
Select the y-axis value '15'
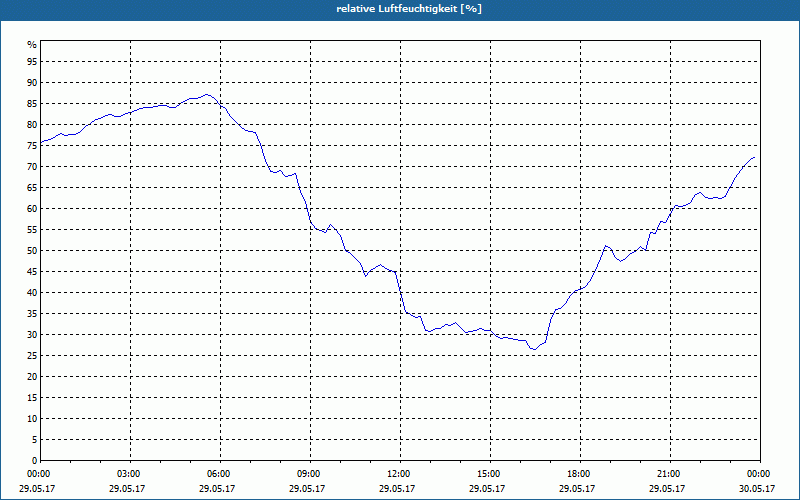[32, 398]
